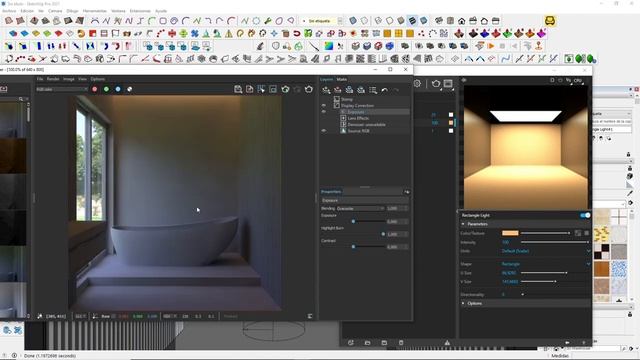Switch to the Layers tab
640x360 pixels.
(327, 79)
